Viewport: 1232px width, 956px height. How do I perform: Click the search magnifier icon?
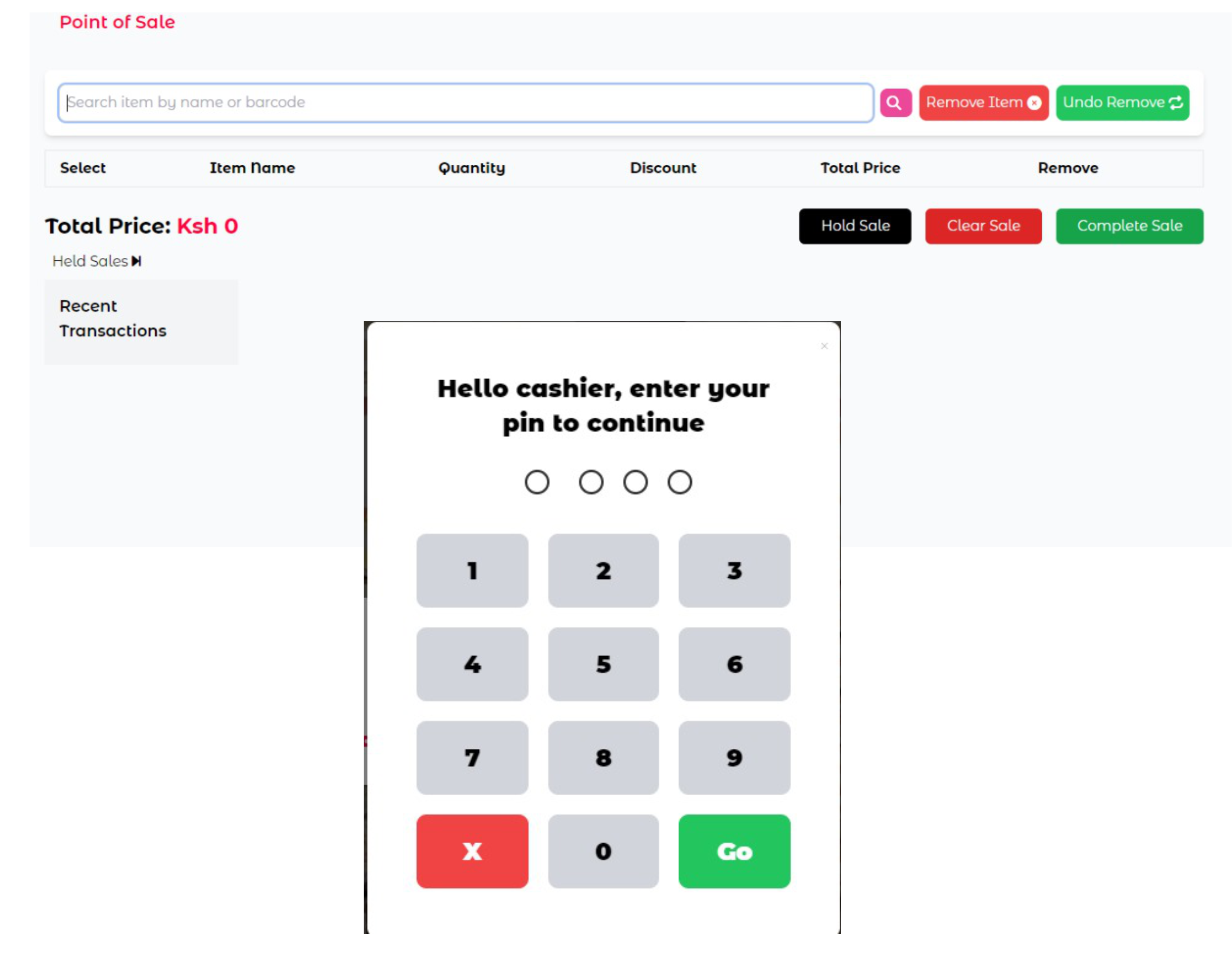click(x=895, y=102)
